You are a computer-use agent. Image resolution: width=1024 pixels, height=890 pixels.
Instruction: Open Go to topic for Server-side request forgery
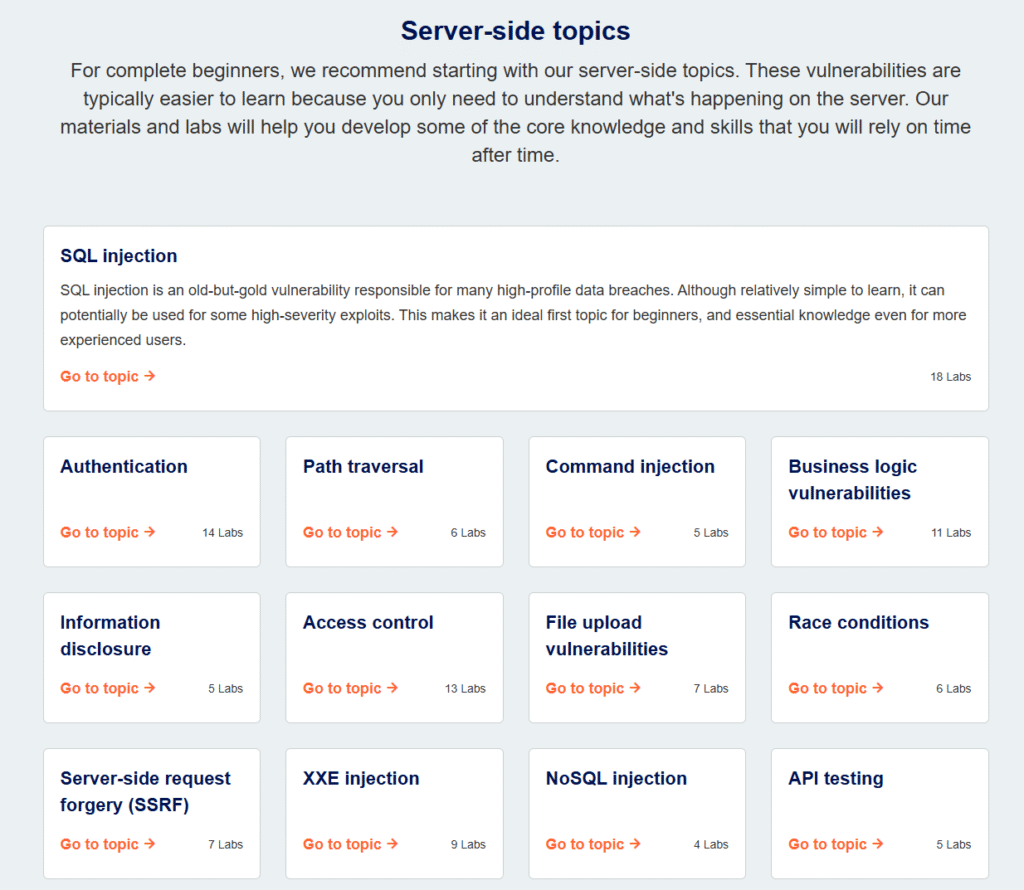click(x=99, y=845)
